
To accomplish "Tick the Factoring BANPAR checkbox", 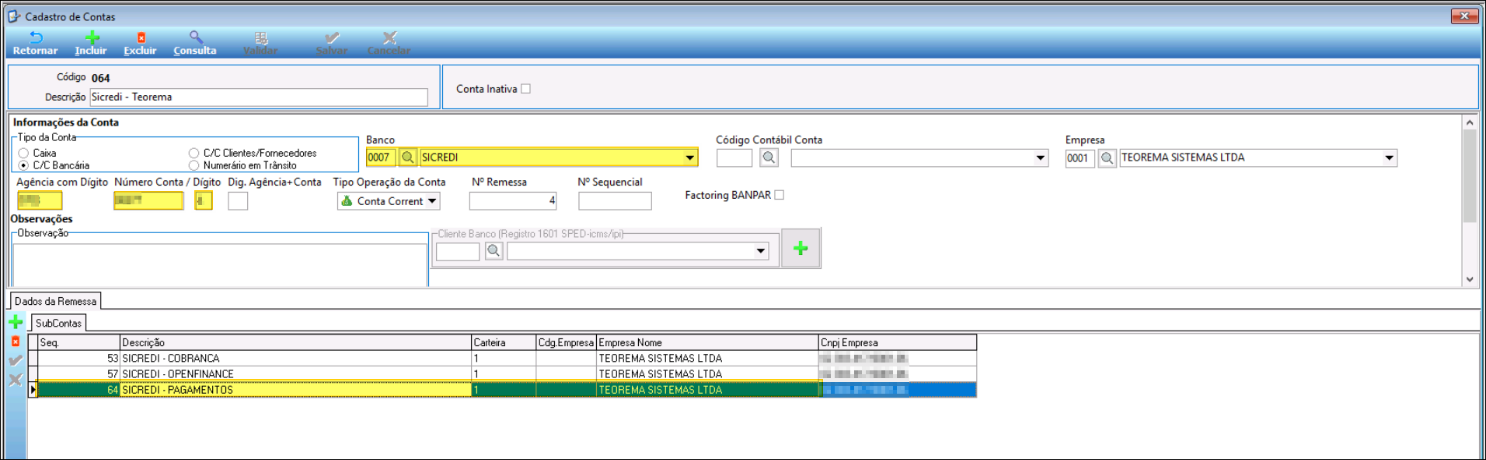I will 779,194.
